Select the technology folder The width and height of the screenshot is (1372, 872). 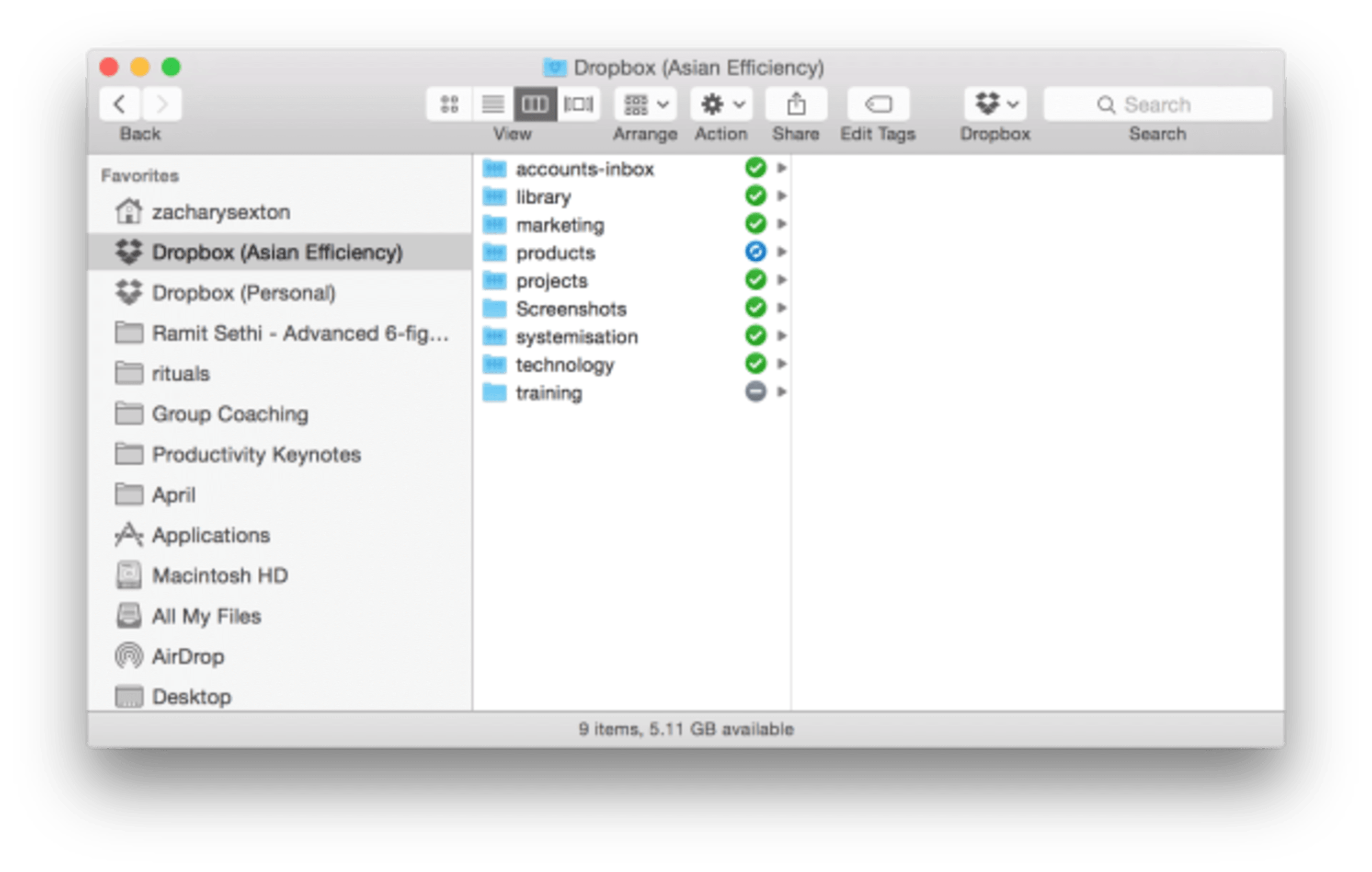point(565,364)
